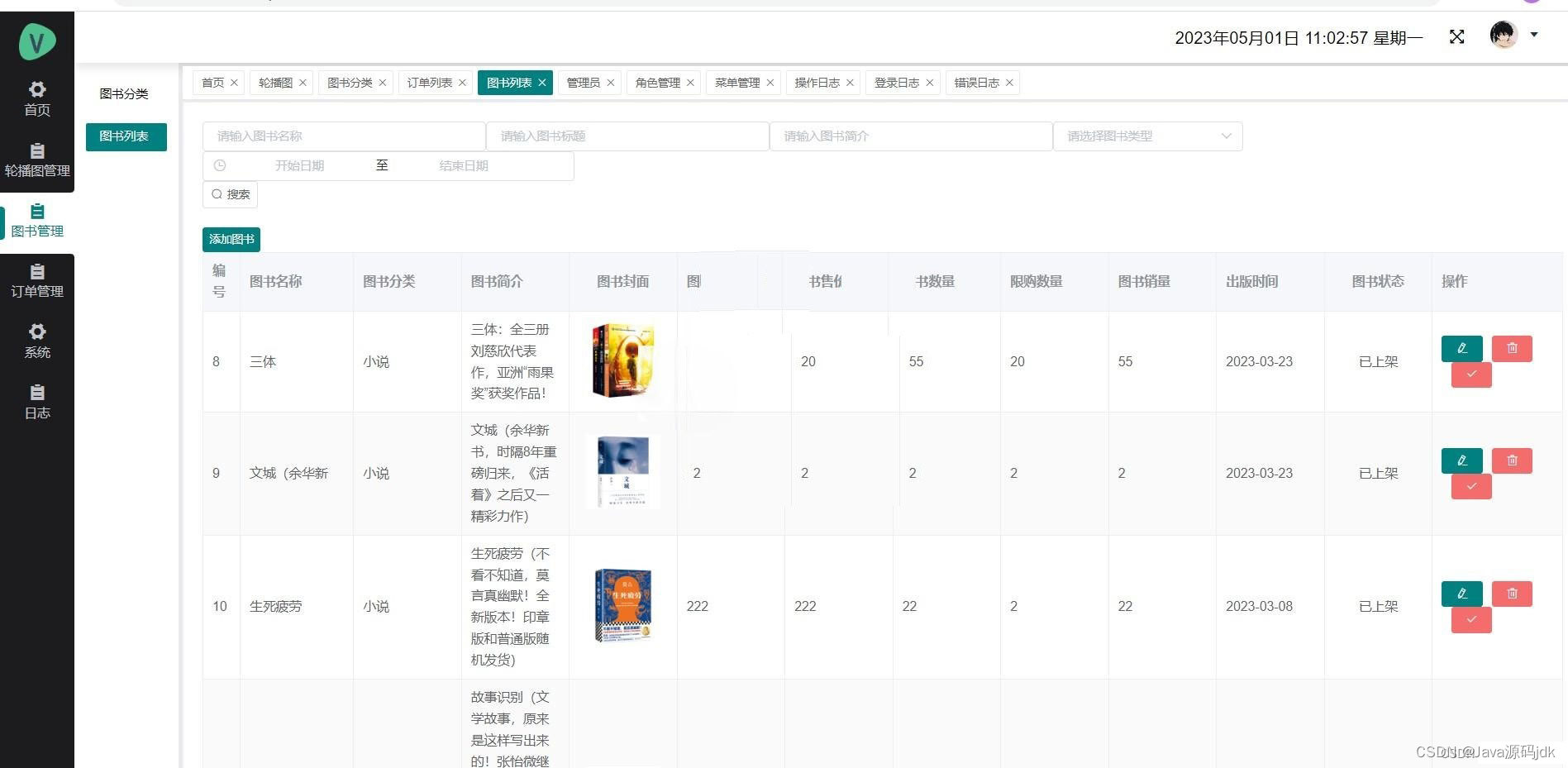Image resolution: width=1568 pixels, height=768 pixels.
Task: Delete the 三体 book row
Action: (x=1512, y=348)
